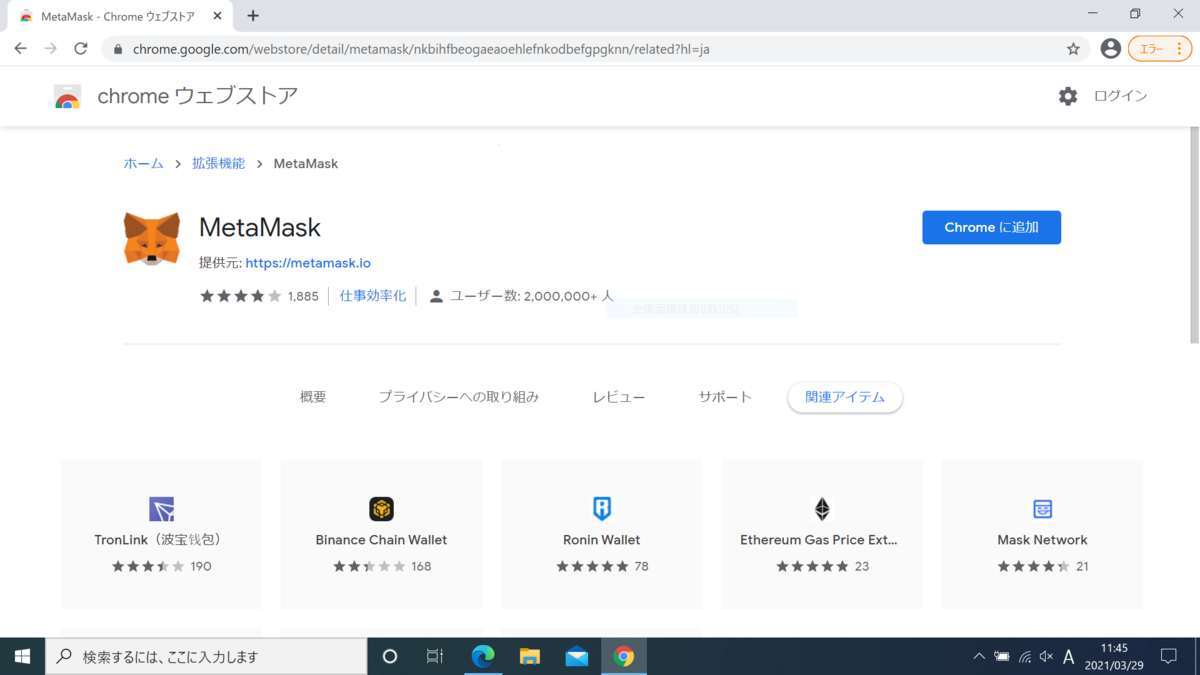Go forward in browser history
Image resolution: width=1200 pixels, height=675 pixels.
pos(50,48)
